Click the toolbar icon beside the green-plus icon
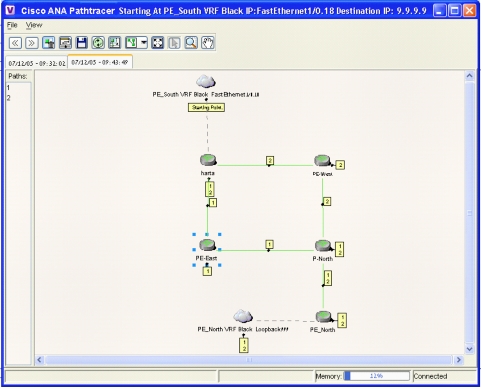This screenshot has width=482, height=389. click(65, 43)
